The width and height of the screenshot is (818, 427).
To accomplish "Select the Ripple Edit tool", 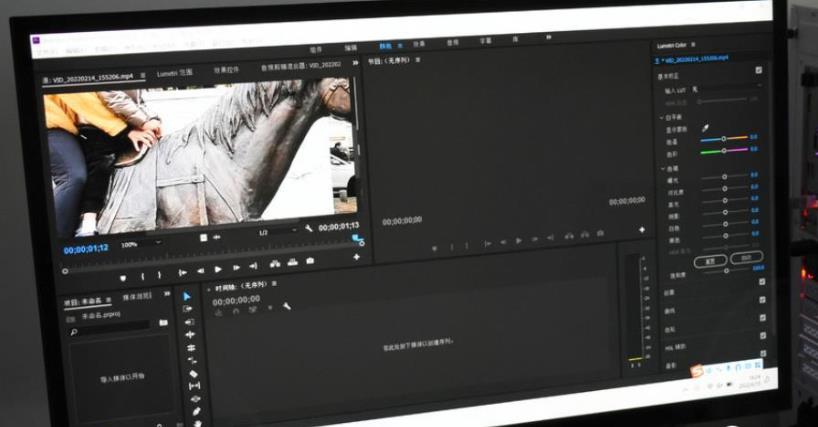I will [x=189, y=322].
